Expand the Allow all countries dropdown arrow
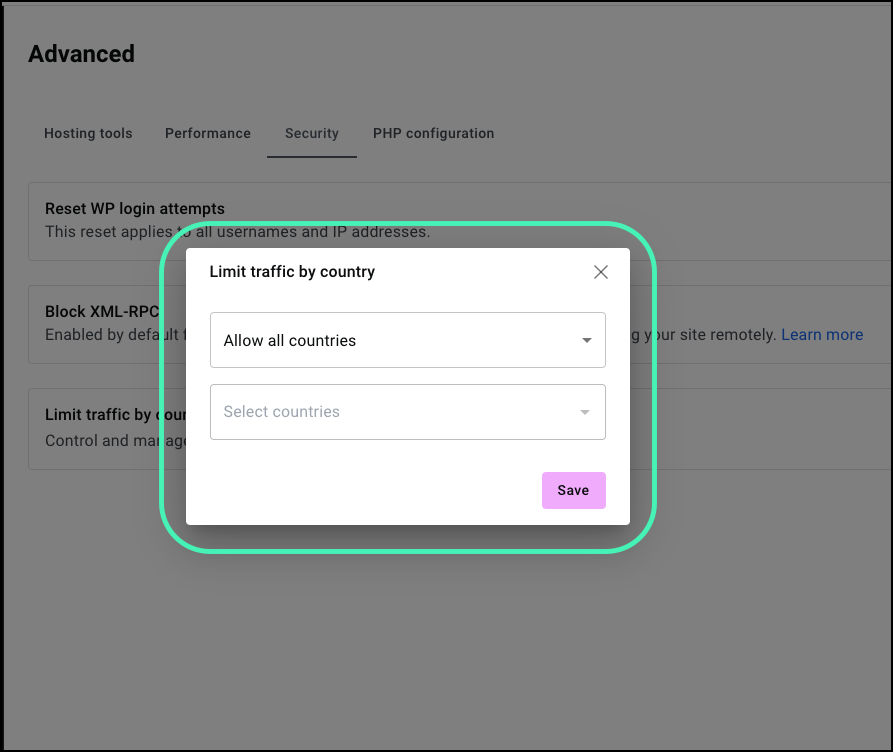Image resolution: width=893 pixels, height=752 pixels. point(586,340)
